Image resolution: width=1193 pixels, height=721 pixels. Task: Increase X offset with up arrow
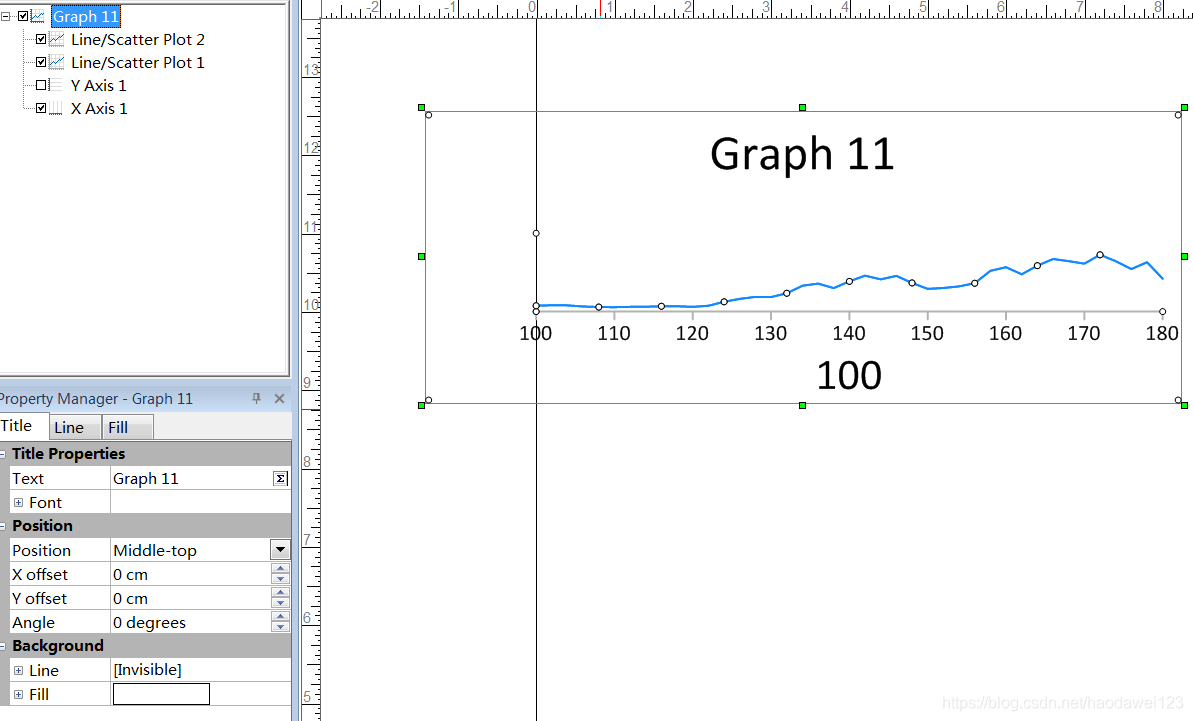tap(281, 569)
